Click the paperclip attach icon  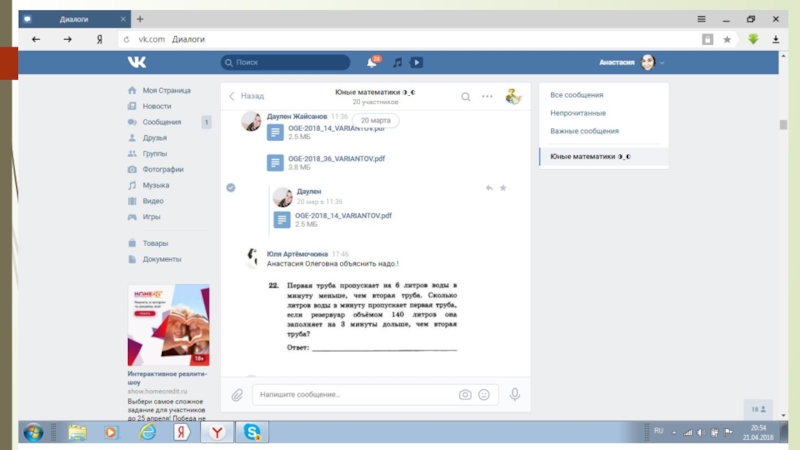[237, 395]
